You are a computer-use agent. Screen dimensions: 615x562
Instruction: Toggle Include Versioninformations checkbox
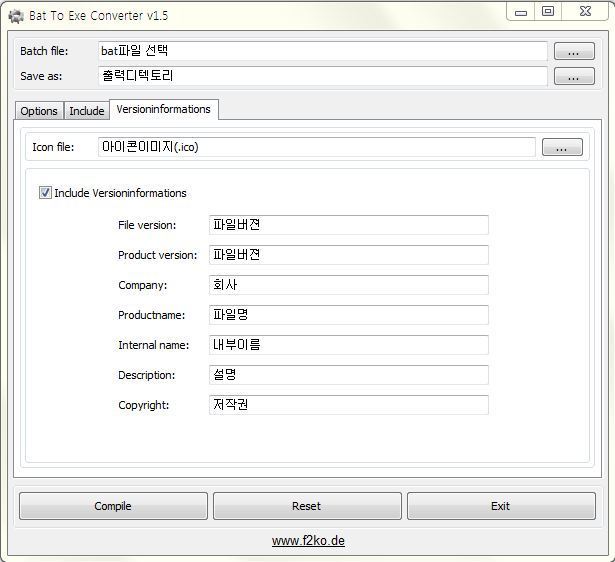[45, 193]
